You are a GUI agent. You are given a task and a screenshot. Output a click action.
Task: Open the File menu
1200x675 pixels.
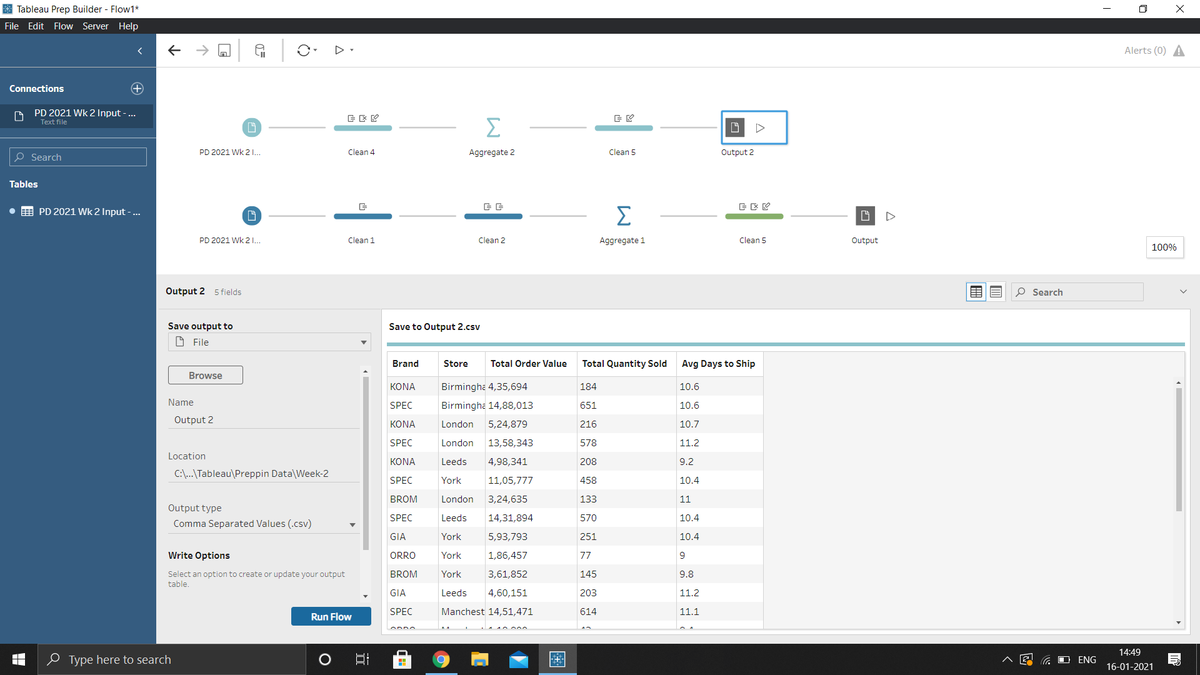[x=10, y=26]
